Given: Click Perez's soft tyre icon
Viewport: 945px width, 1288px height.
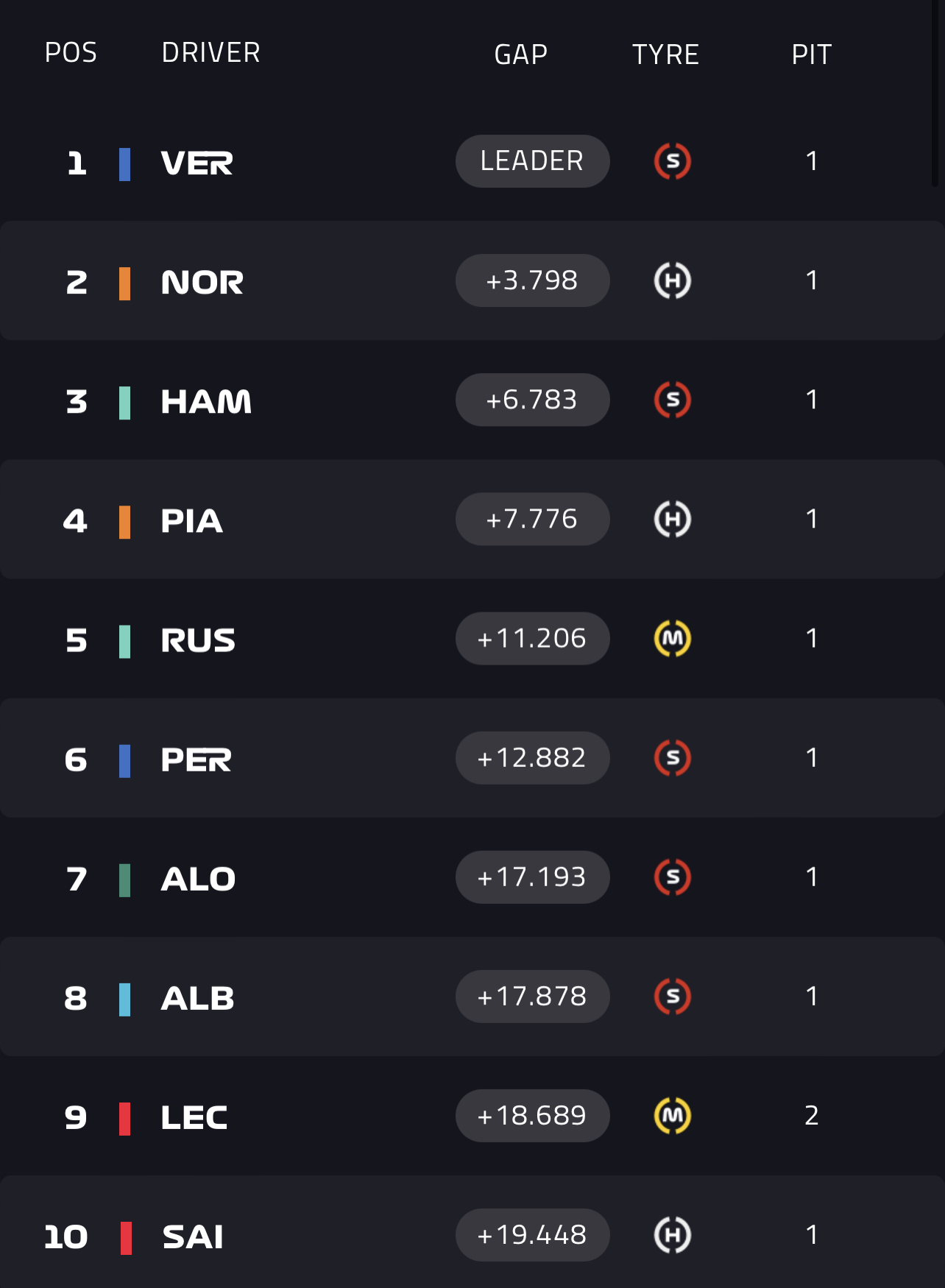Looking at the screenshot, I should coord(672,757).
